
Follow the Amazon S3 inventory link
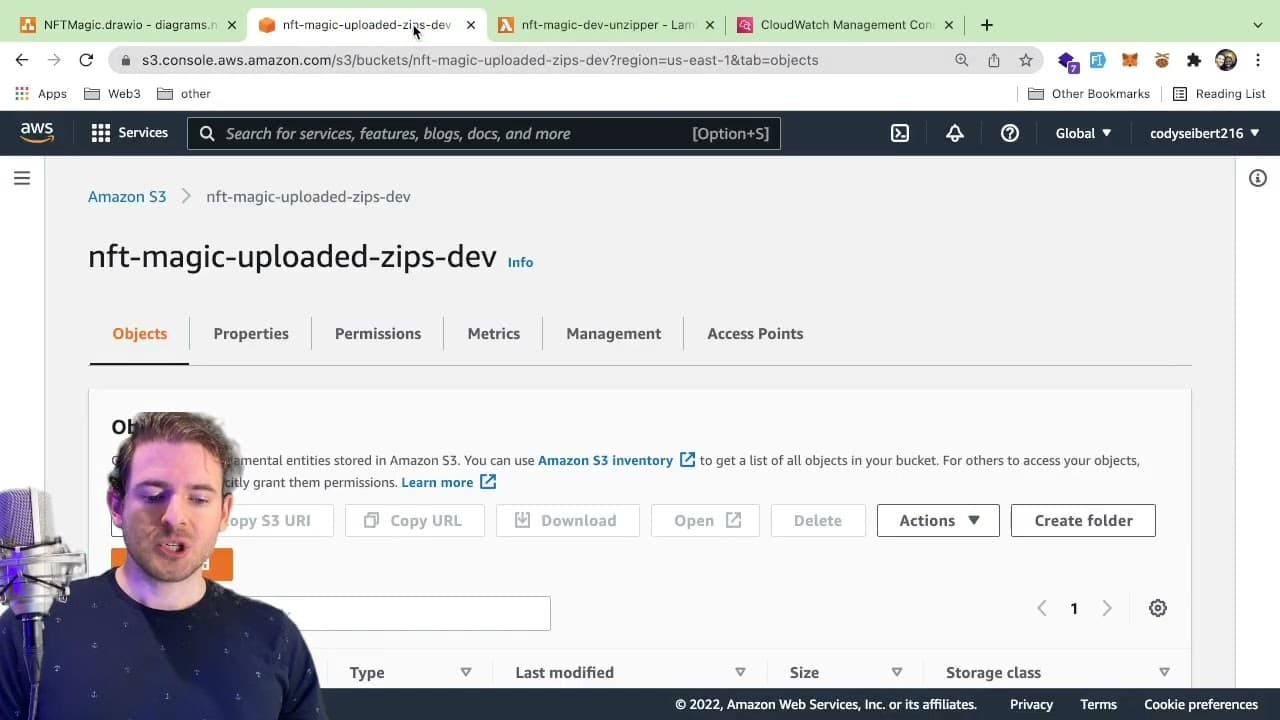605,460
